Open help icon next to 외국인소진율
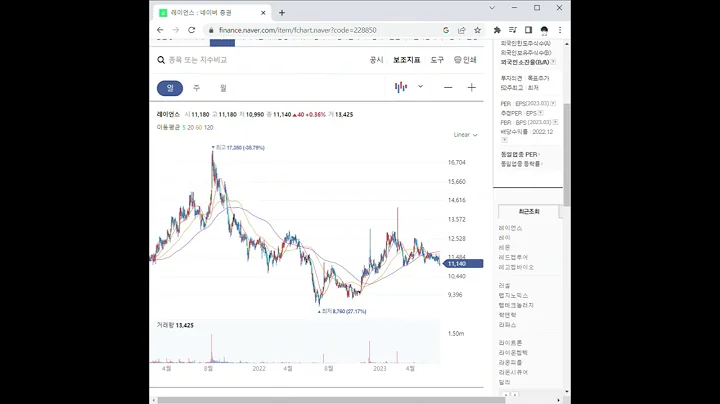Viewport: 720px width, 404px height. coord(553,62)
